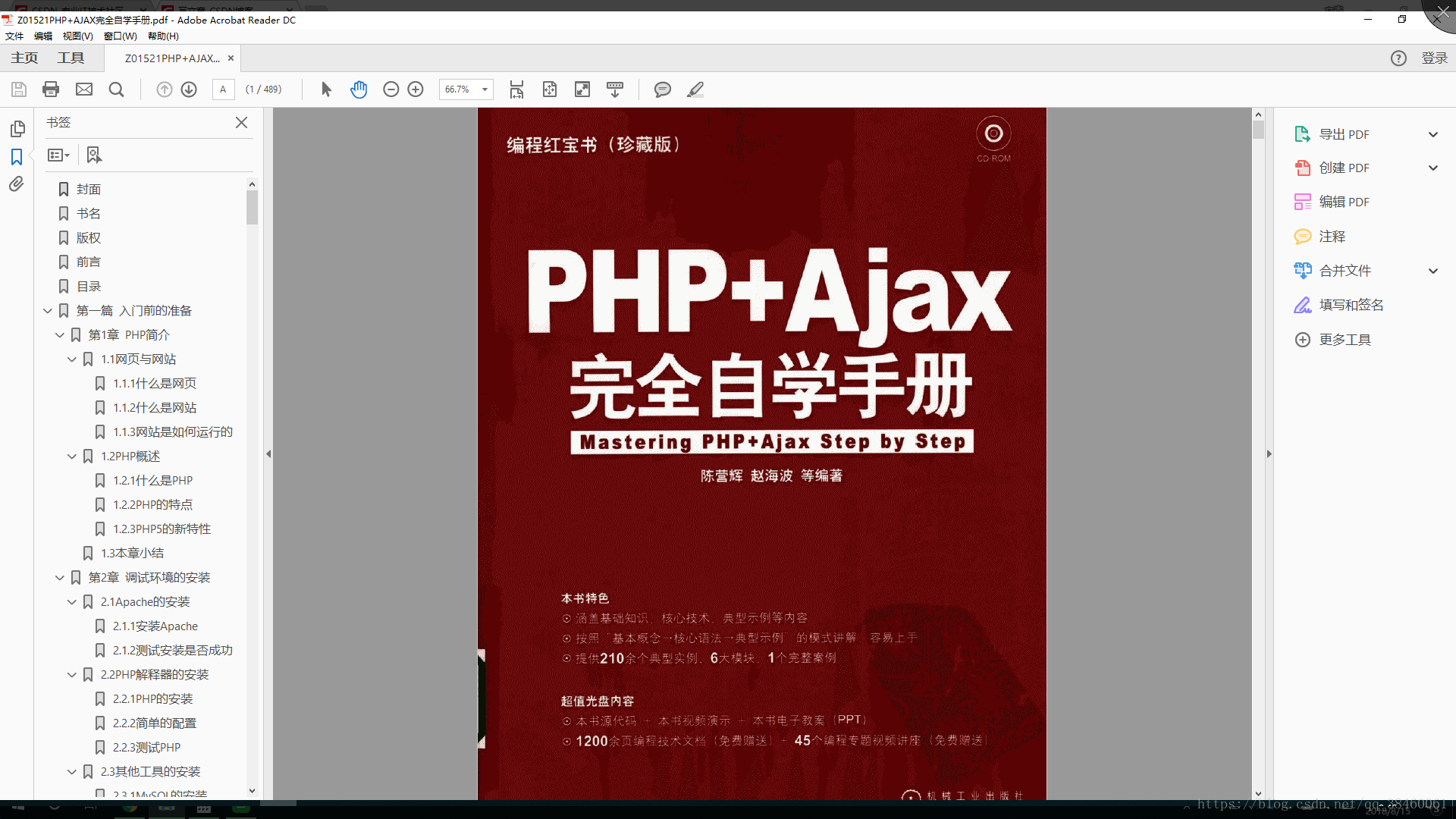Collapse the 2.1Apache的安装 bookmark node
The image size is (1456, 819).
71,602
